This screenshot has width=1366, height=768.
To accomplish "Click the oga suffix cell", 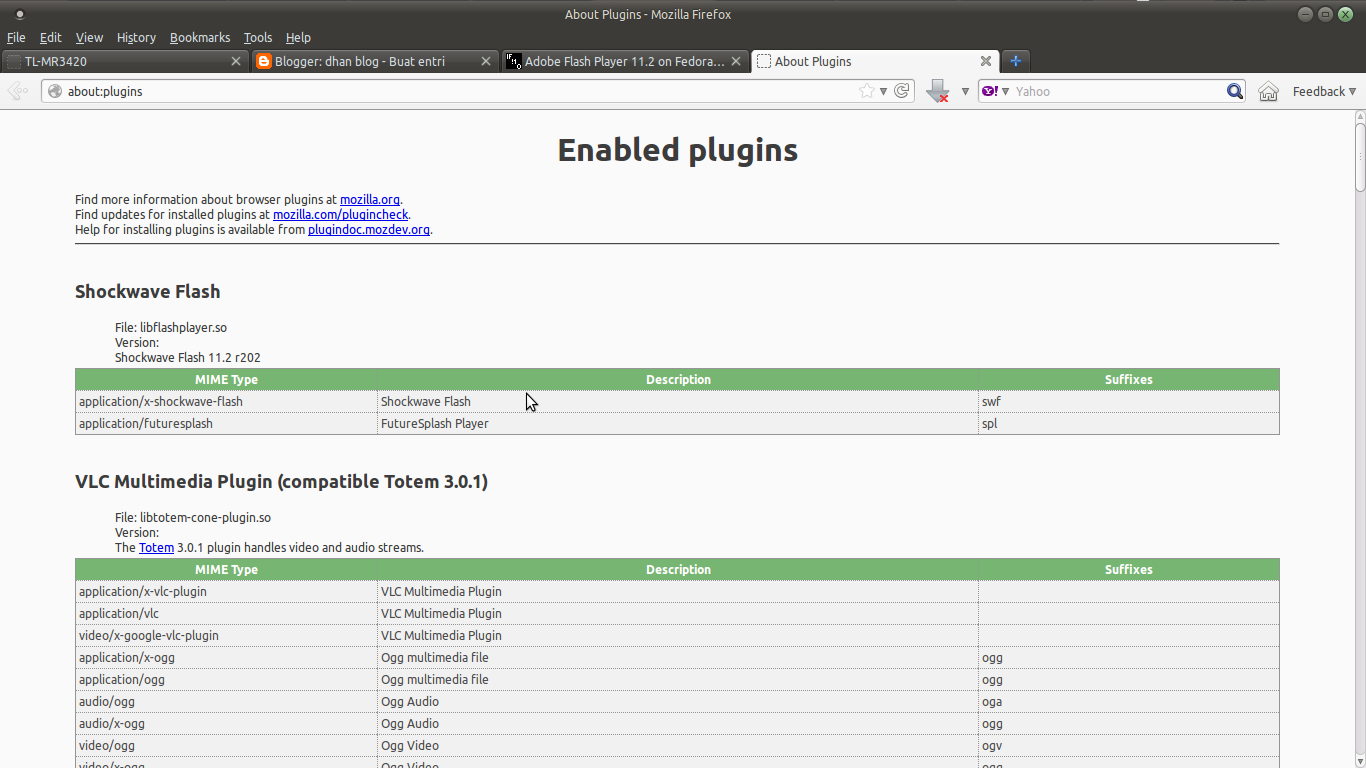I will tap(1129, 701).
